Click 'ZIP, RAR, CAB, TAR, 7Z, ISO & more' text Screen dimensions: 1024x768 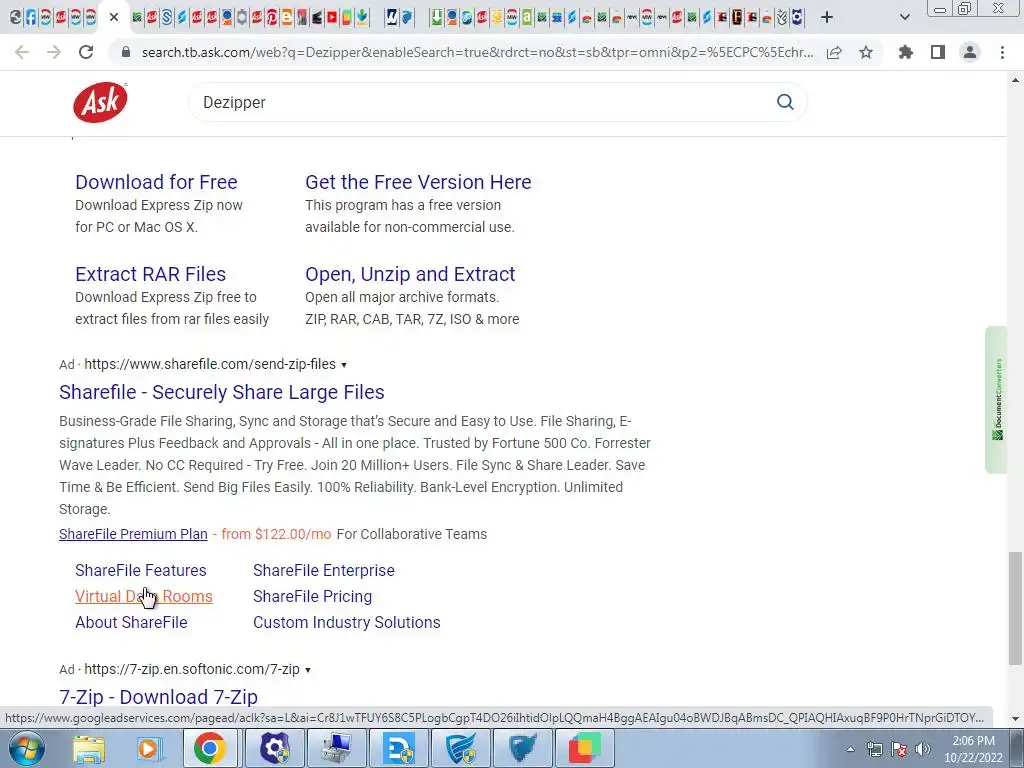pyautogui.click(x=412, y=319)
